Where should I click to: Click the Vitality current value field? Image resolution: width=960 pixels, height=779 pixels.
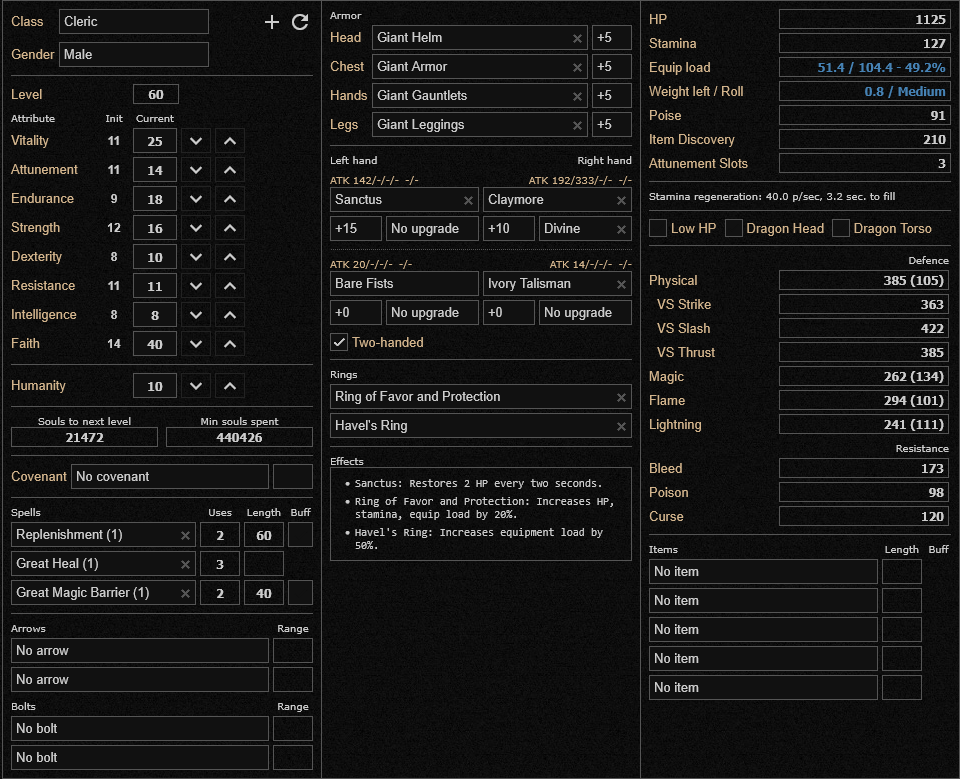point(155,141)
